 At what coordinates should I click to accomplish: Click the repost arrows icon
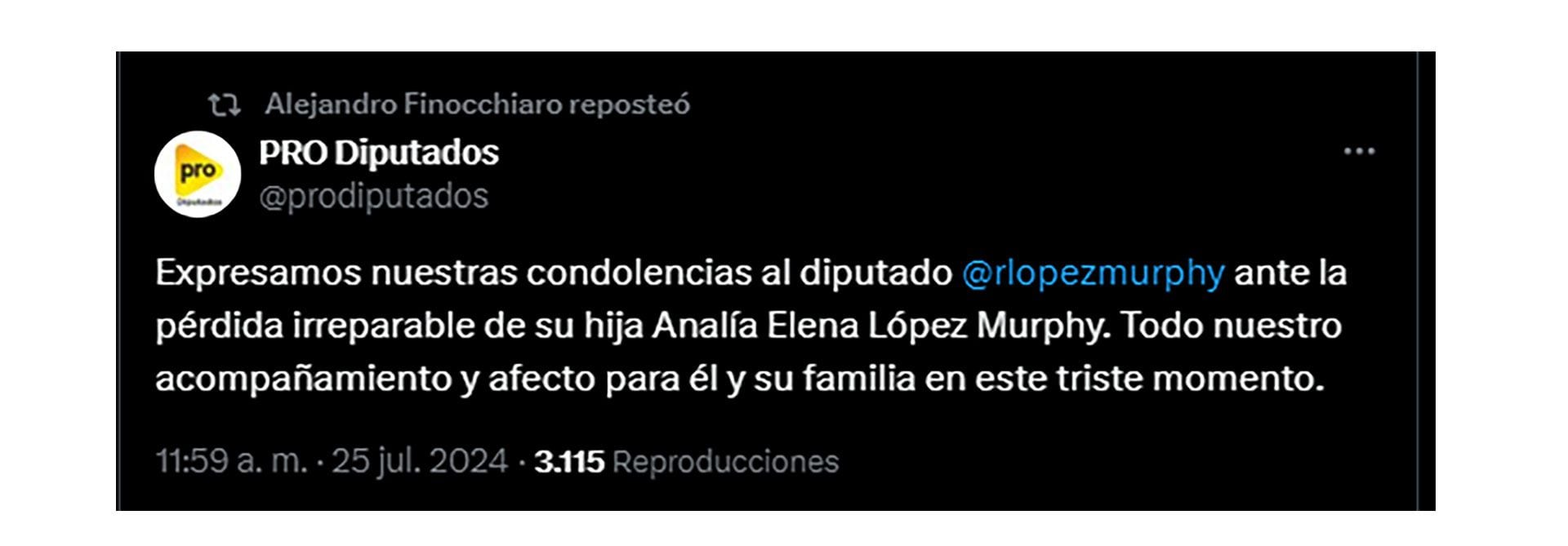point(224,104)
